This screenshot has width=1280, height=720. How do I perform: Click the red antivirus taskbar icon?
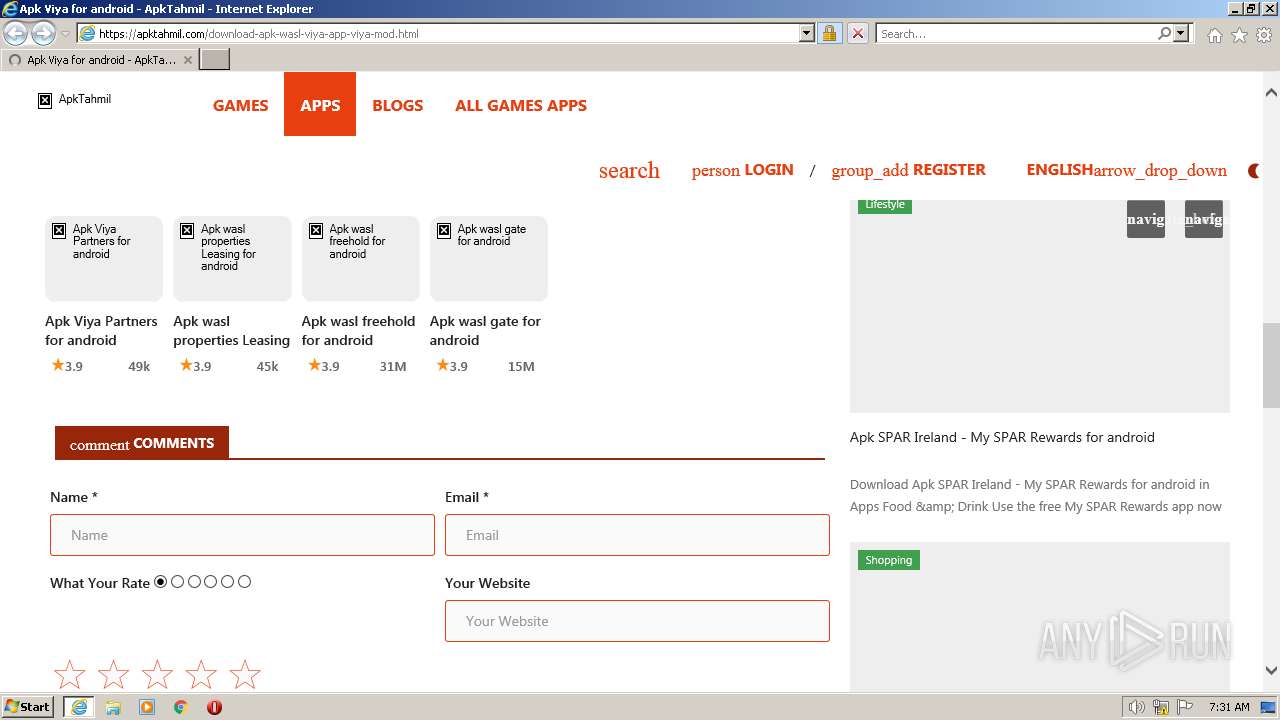(x=214, y=707)
